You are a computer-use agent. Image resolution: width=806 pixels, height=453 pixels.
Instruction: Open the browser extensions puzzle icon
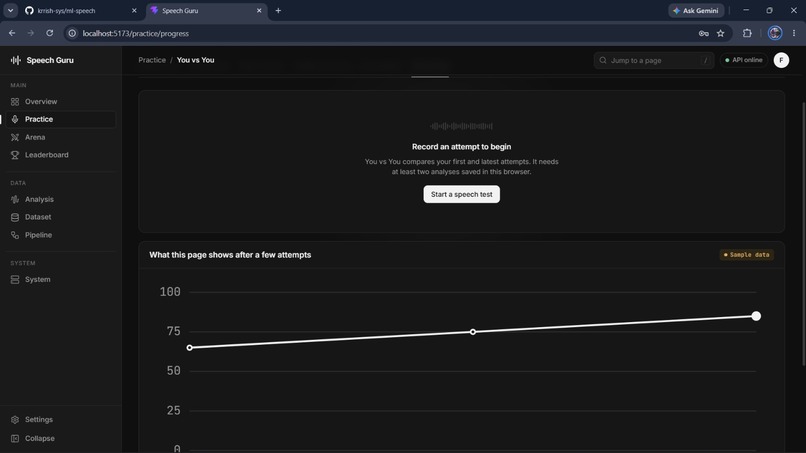coord(747,33)
